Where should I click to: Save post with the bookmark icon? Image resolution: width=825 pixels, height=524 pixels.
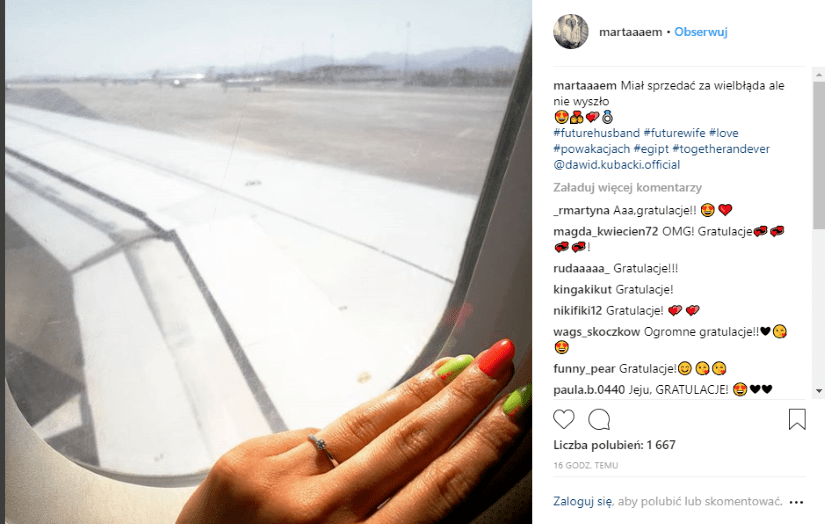(797, 419)
